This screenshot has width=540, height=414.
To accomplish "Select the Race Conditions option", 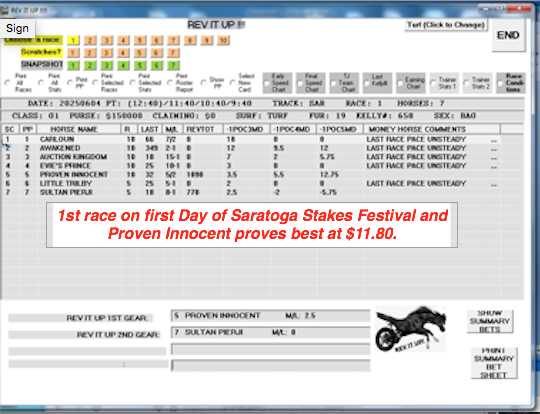I will click(511, 83).
